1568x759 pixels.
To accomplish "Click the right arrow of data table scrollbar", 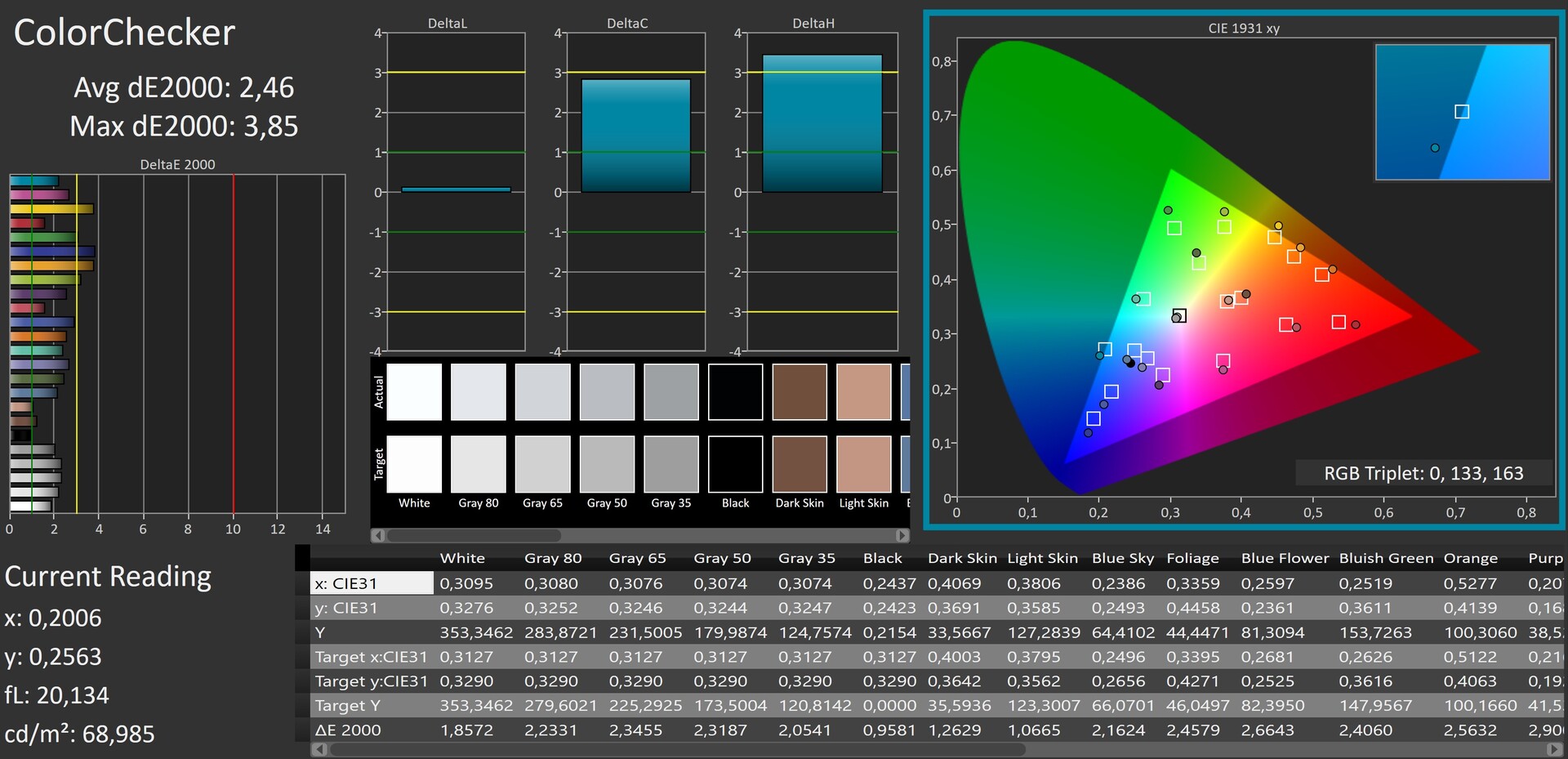I will (x=1557, y=749).
